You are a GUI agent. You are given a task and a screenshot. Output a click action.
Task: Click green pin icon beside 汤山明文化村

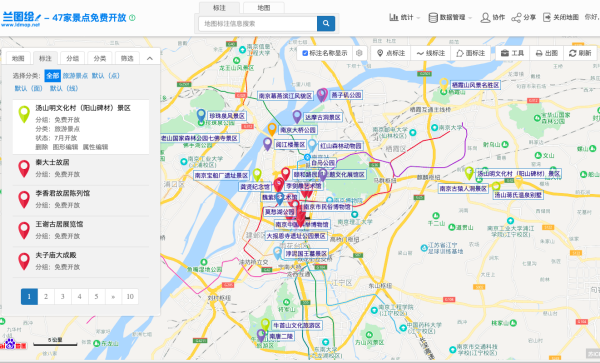click(24, 114)
